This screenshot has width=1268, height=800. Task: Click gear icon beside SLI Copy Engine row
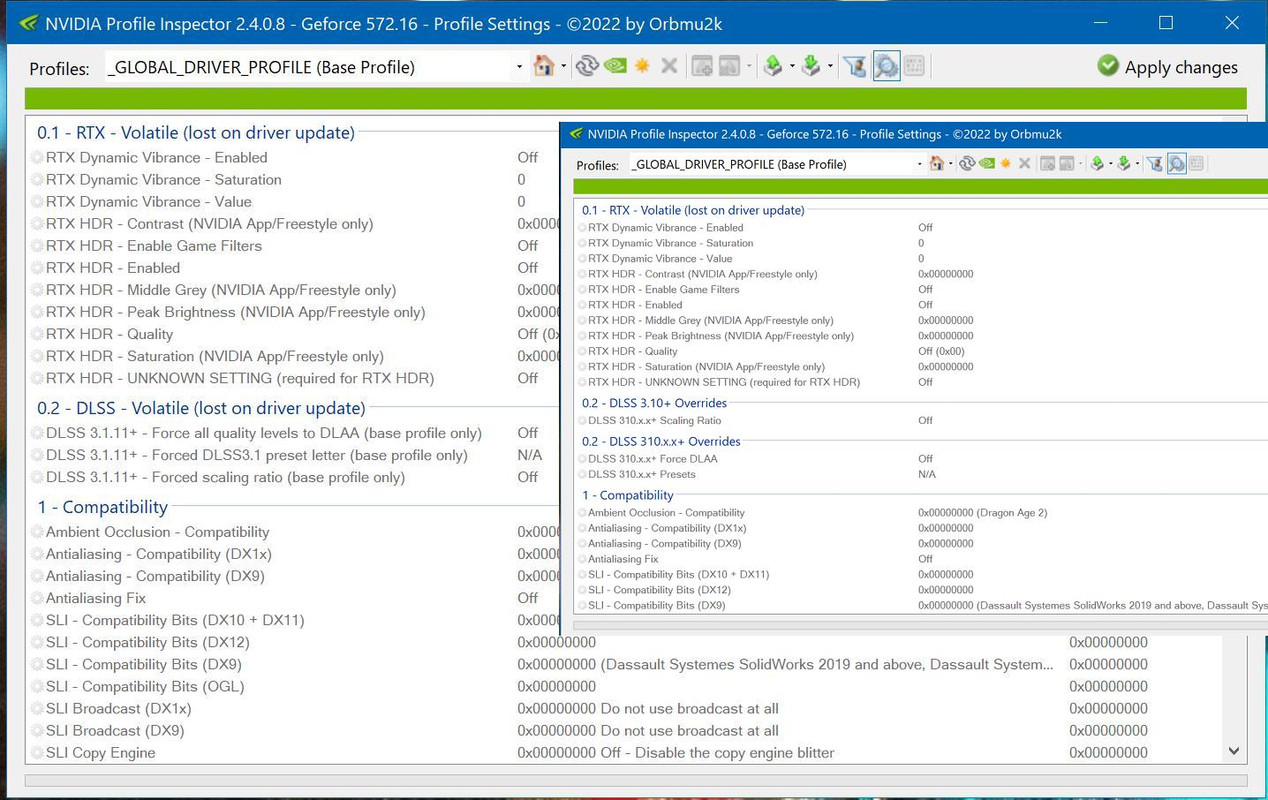[x=37, y=752]
